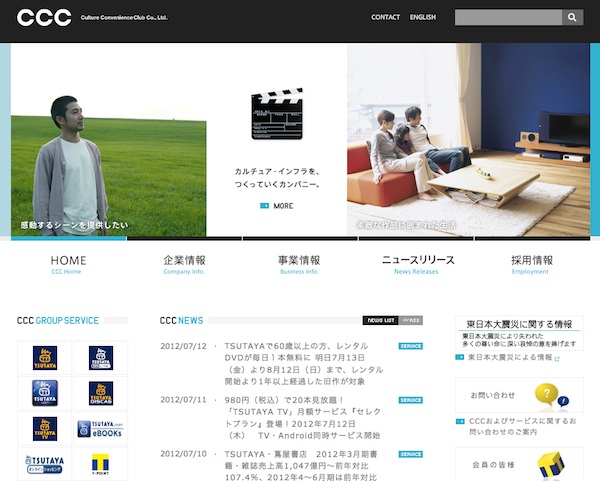Viewport: 600px width, 481px height.
Task: Click the NEWS LIST button
Action: [x=381, y=321]
